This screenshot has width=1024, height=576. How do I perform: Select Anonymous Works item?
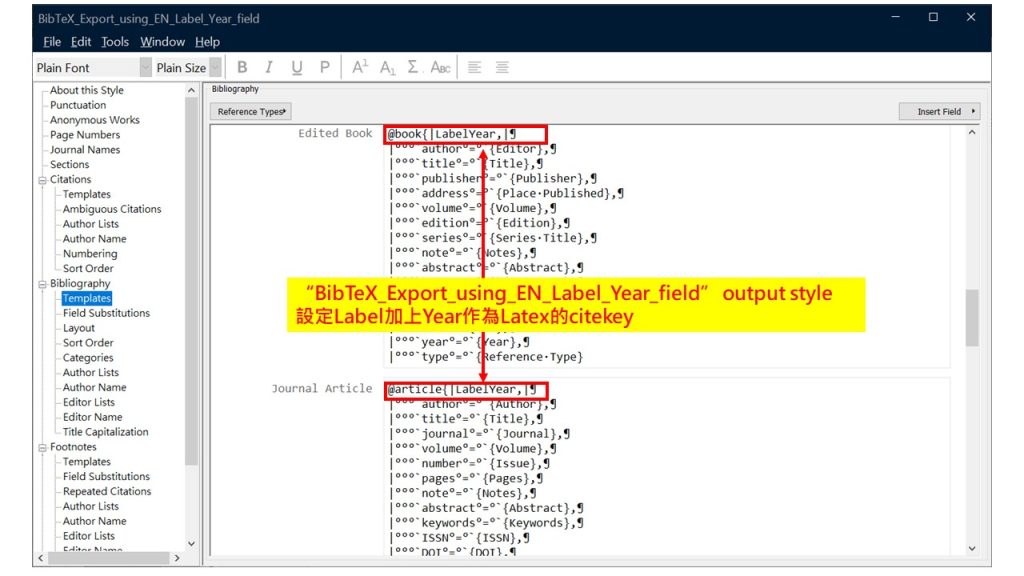[95, 120]
